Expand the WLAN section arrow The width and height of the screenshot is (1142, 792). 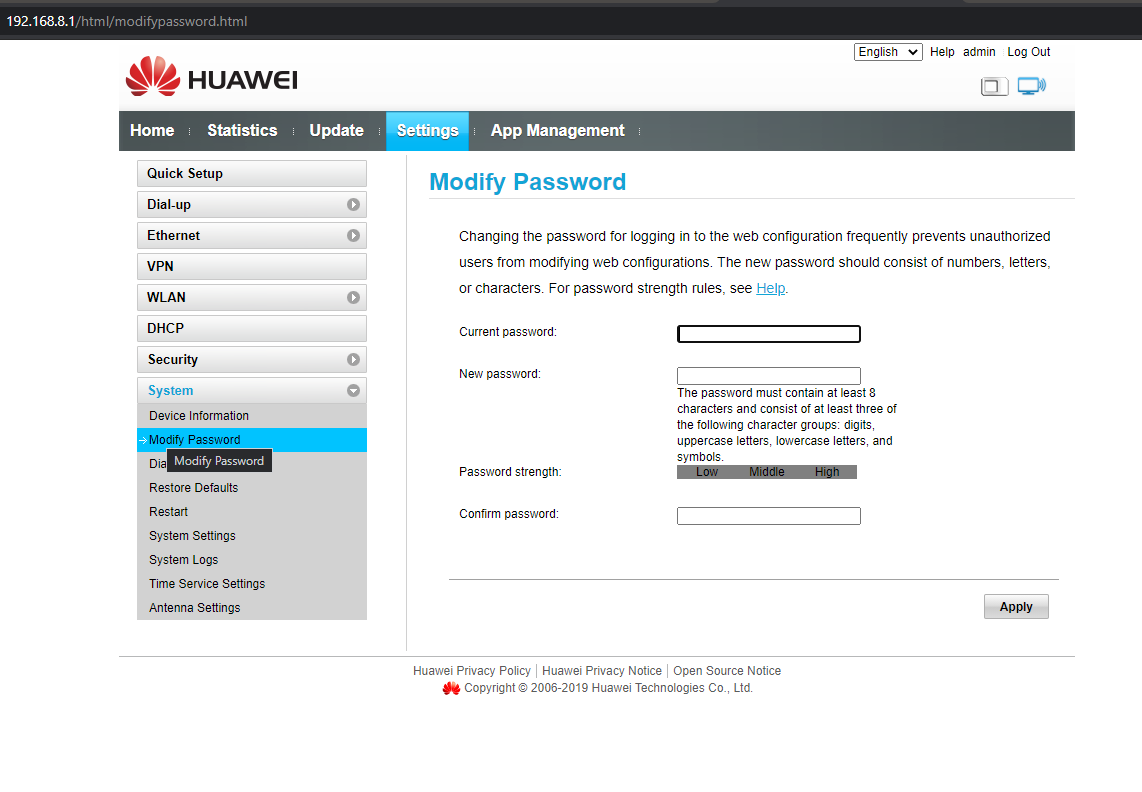coord(353,298)
